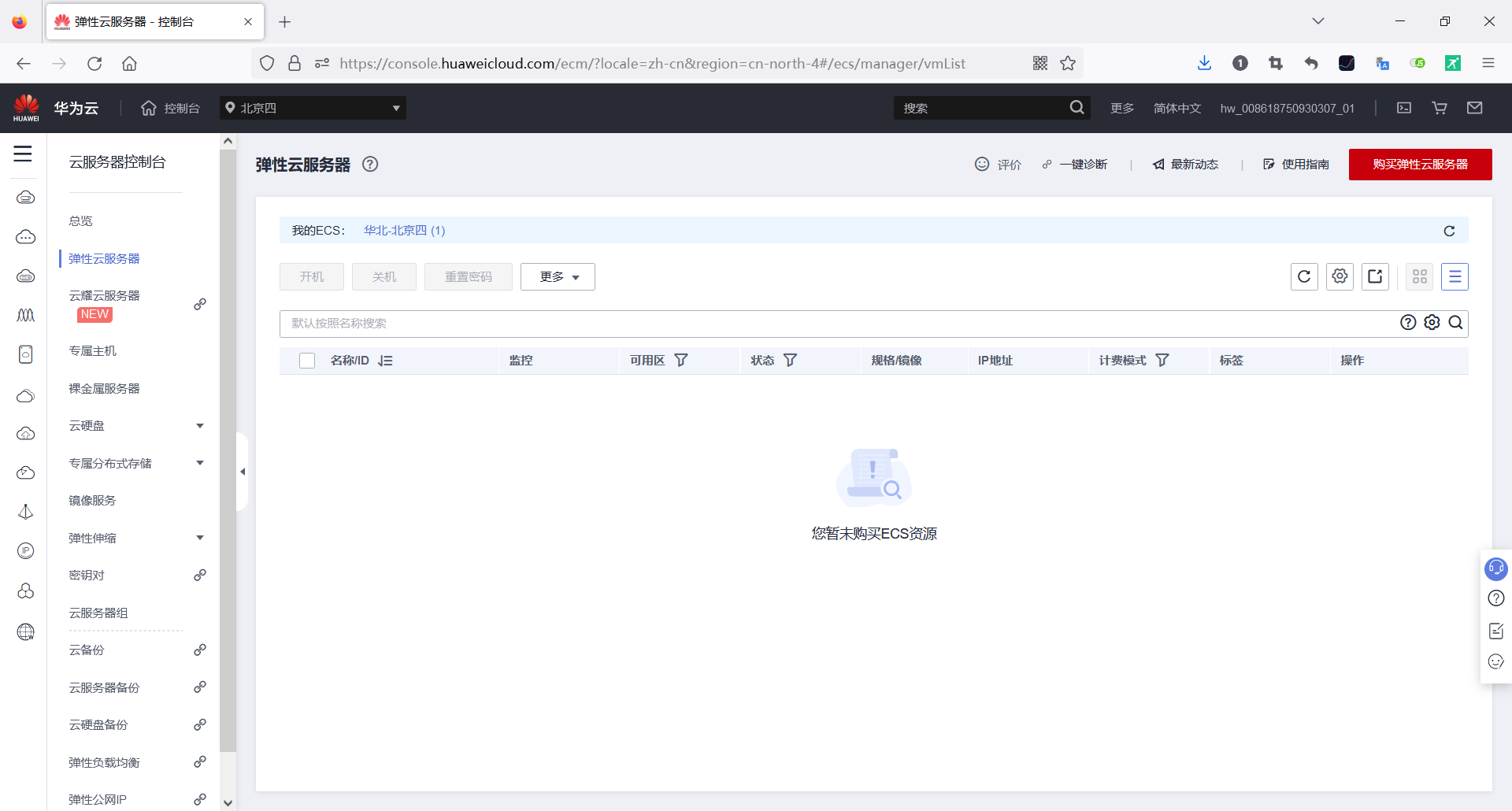
Task: Select 弹性云服务器 in sidebar menu
Action: 103,258
